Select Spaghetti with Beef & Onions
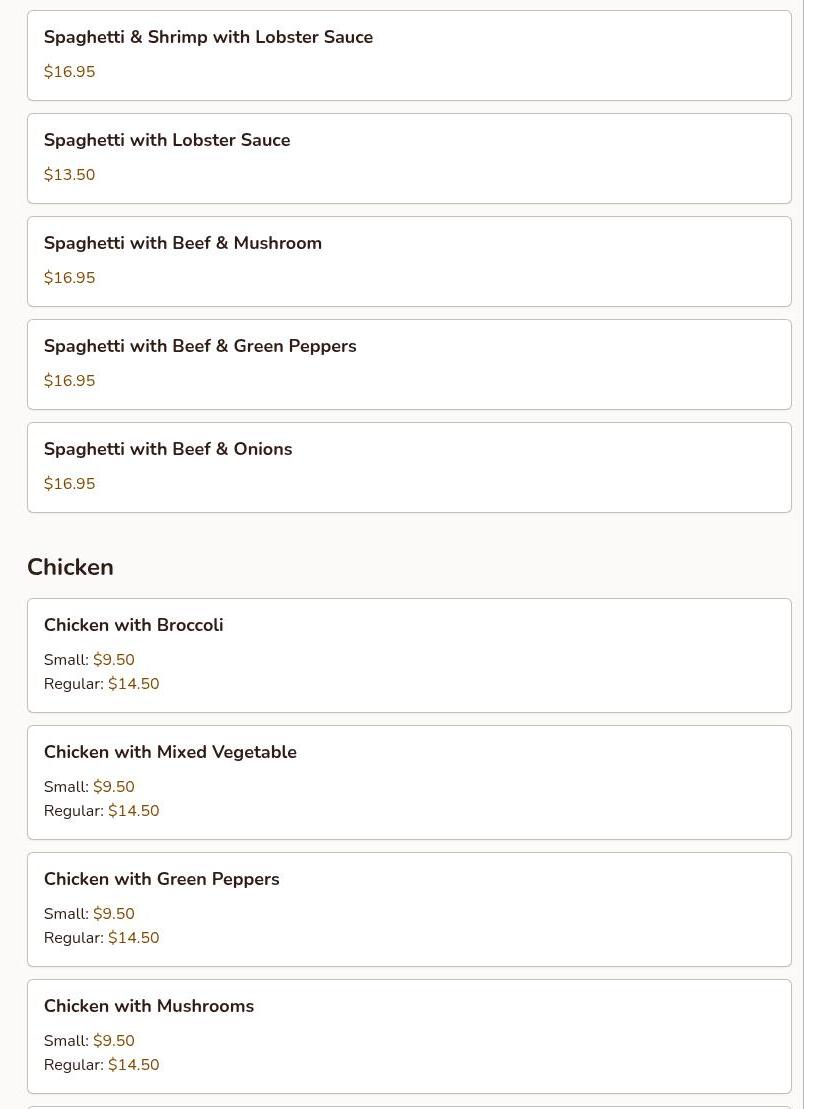Viewport: 824px width, 1109px height. [x=168, y=449]
